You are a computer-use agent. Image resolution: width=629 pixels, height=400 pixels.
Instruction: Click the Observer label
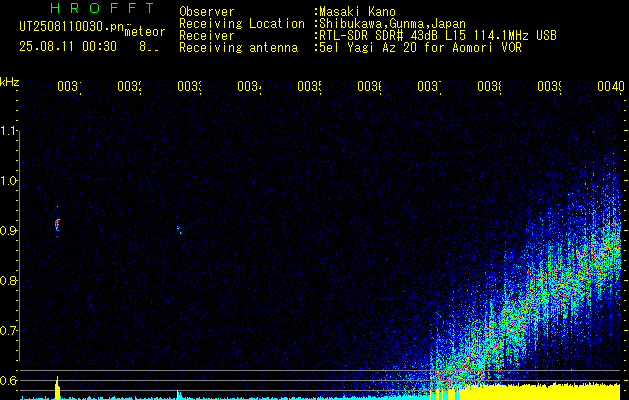pyautogui.click(x=207, y=12)
